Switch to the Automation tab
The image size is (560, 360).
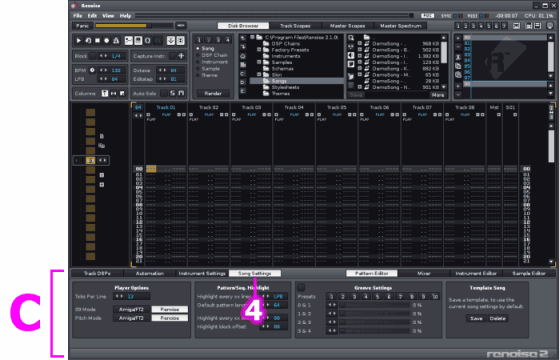[x=150, y=273]
